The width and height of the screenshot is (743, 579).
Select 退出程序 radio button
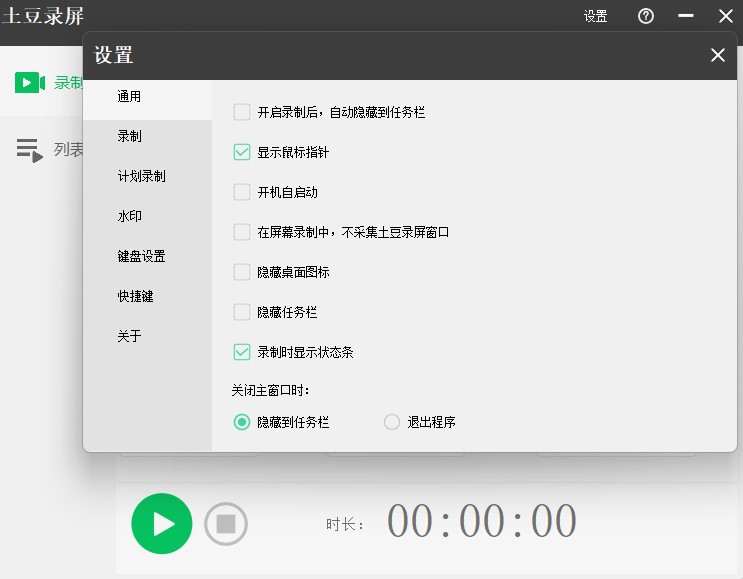click(x=392, y=422)
